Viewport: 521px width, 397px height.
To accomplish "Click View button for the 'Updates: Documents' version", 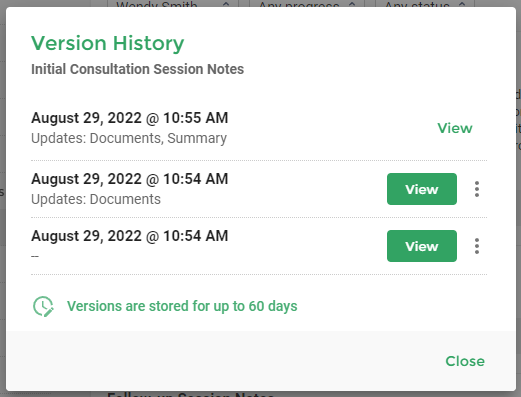I will (x=422, y=189).
